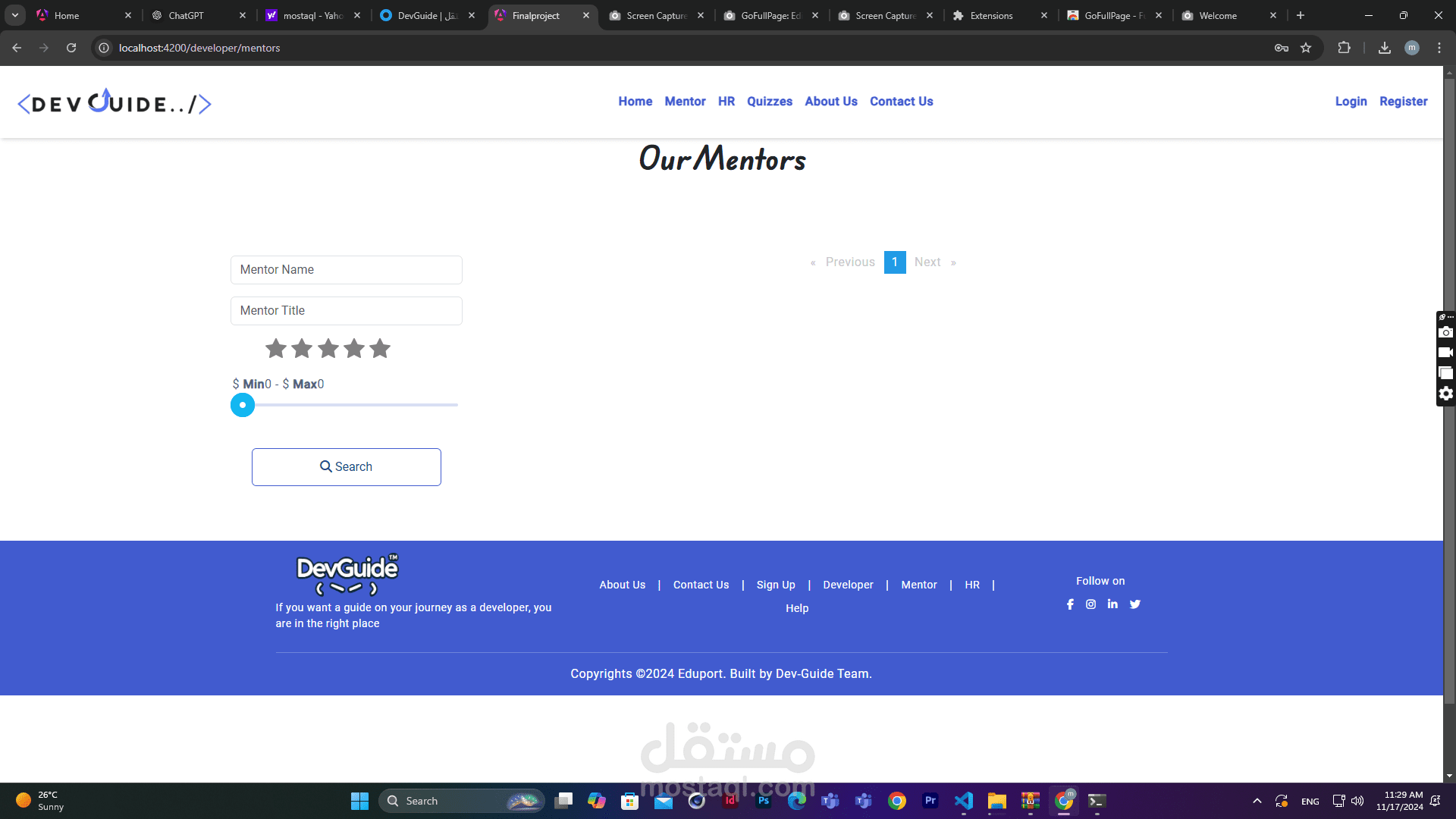Viewport: 1456px width, 819px height.
Task: Switch to the ChatGPT browser tab
Action: click(x=186, y=15)
